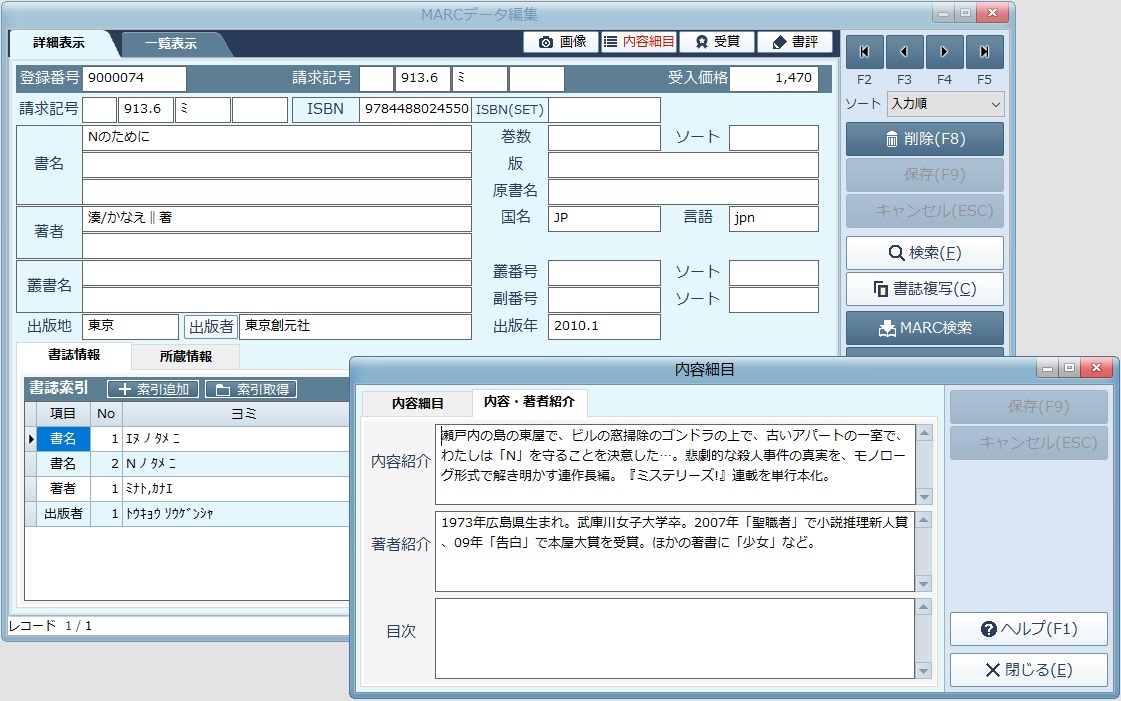Select 内容・著者紹介 tab
The image size is (1121, 701).
(x=530, y=402)
